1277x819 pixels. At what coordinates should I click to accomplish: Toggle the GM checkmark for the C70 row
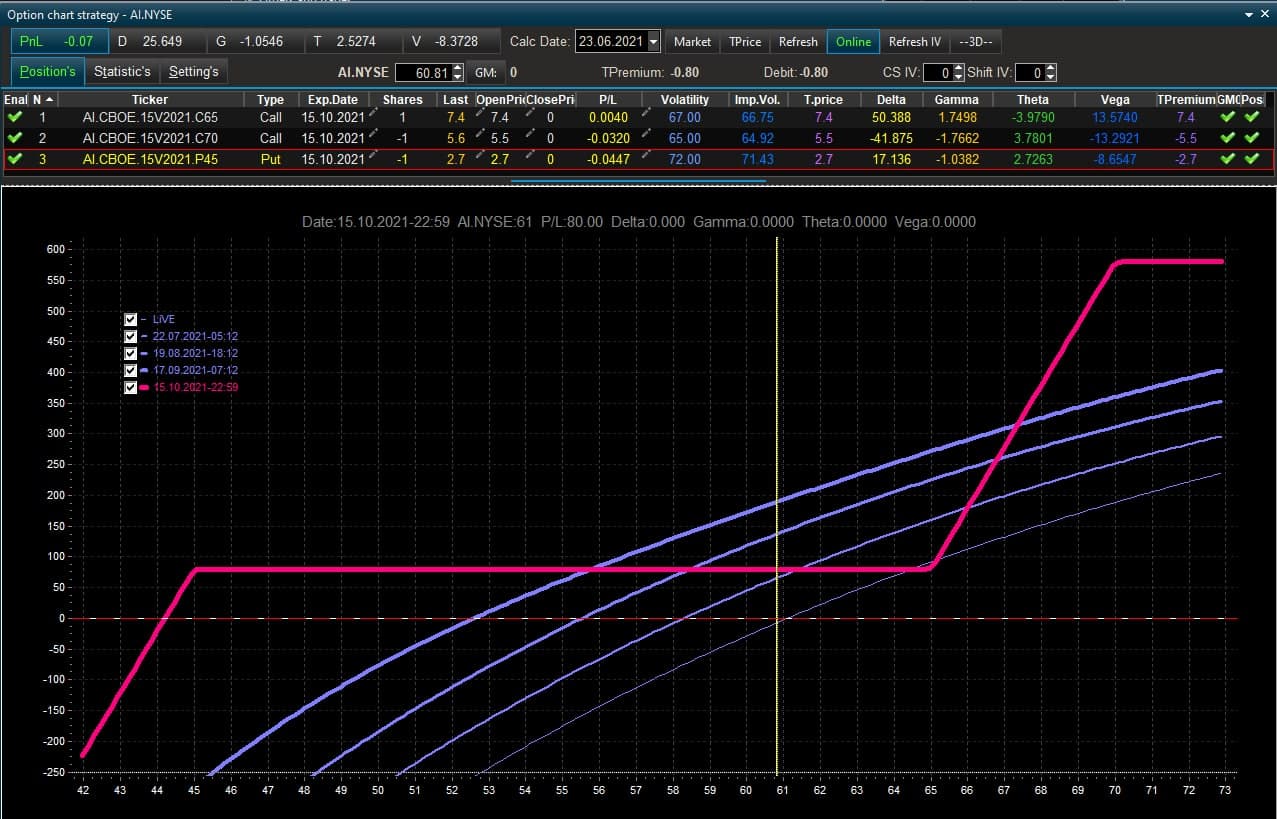tap(1228, 138)
